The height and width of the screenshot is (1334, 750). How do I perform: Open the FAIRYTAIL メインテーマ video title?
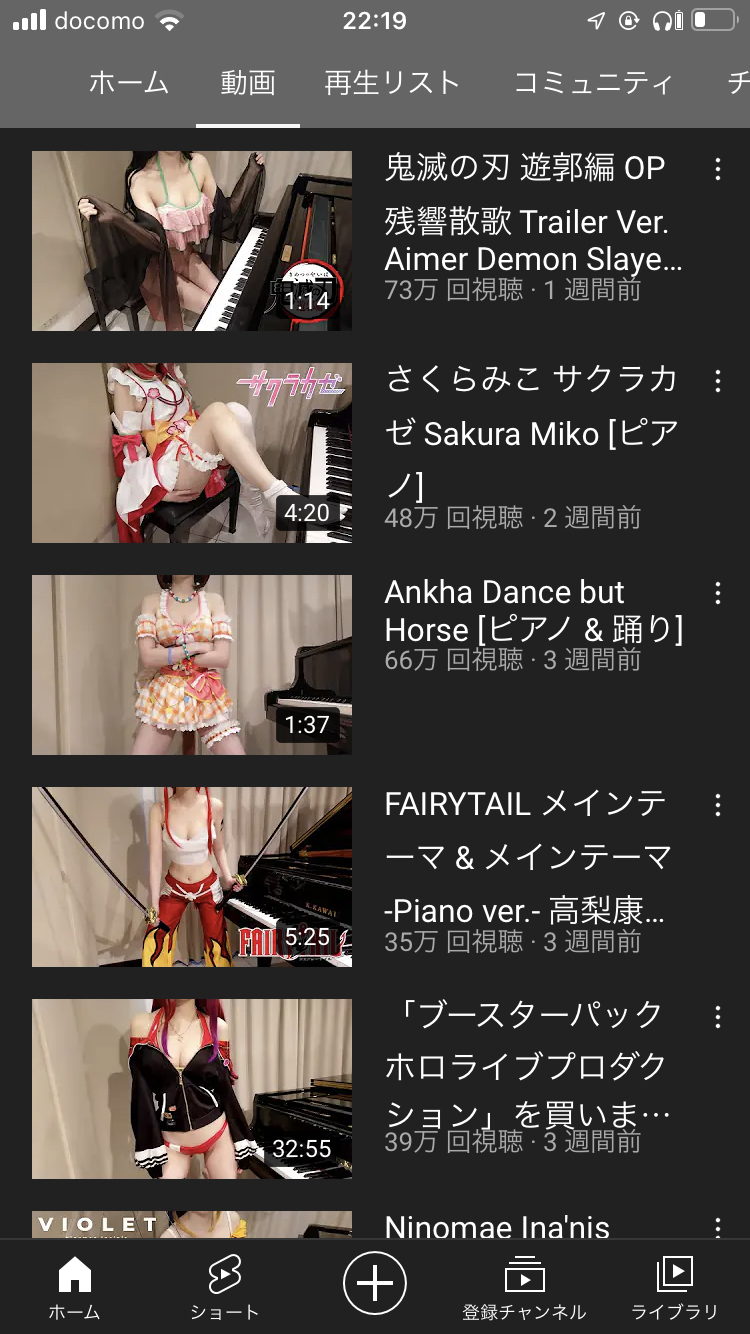(x=526, y=857)
